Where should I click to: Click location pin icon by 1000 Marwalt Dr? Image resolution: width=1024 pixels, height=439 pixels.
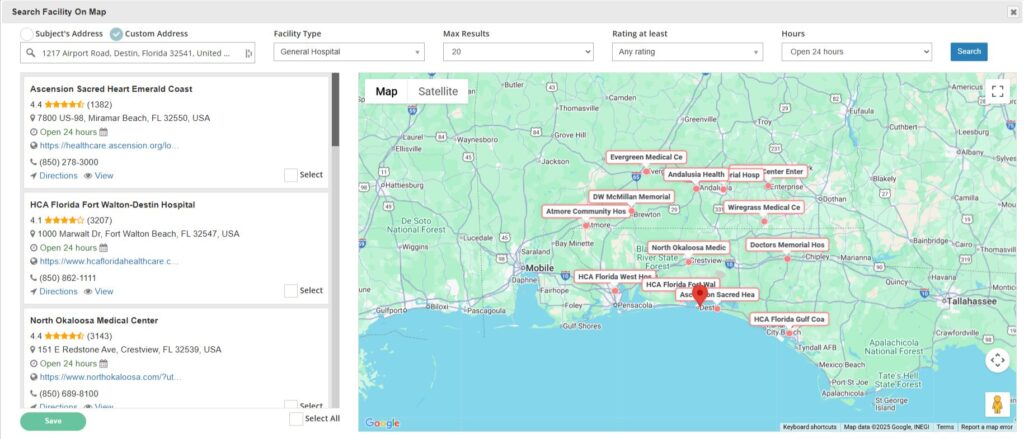pos(33,234)
